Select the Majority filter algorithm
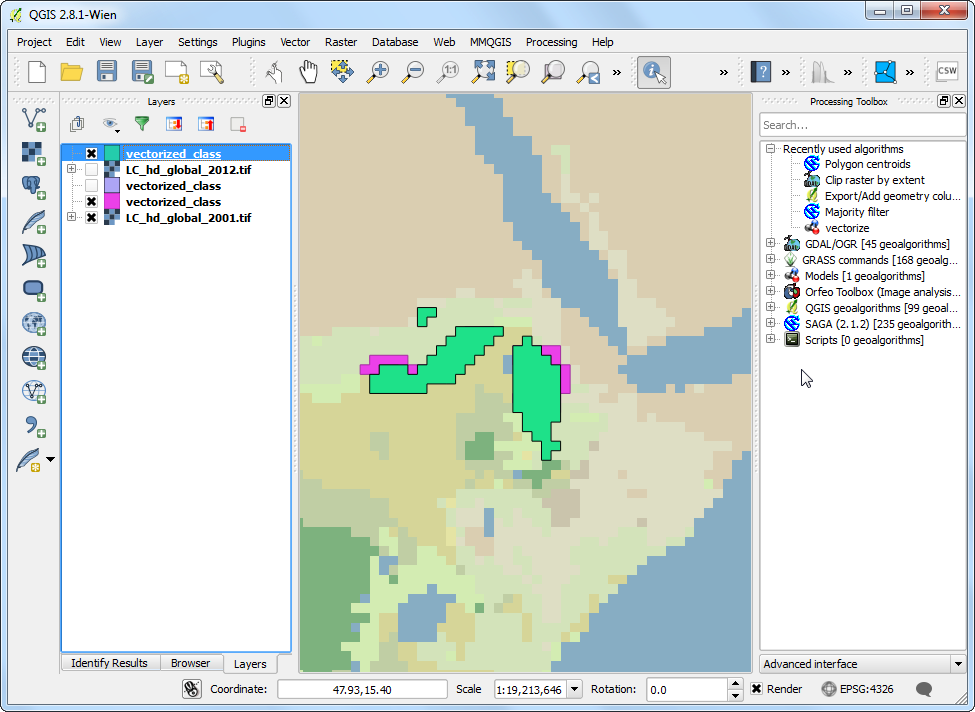The width and height of the screenshot is (975, 712). (857, 212)
